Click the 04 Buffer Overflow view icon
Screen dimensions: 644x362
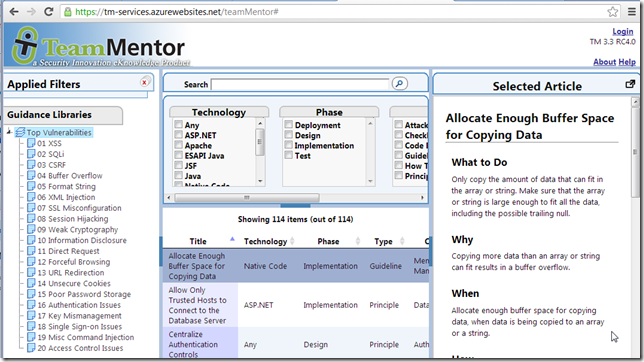pyautogui.click(x=31, y=175)
